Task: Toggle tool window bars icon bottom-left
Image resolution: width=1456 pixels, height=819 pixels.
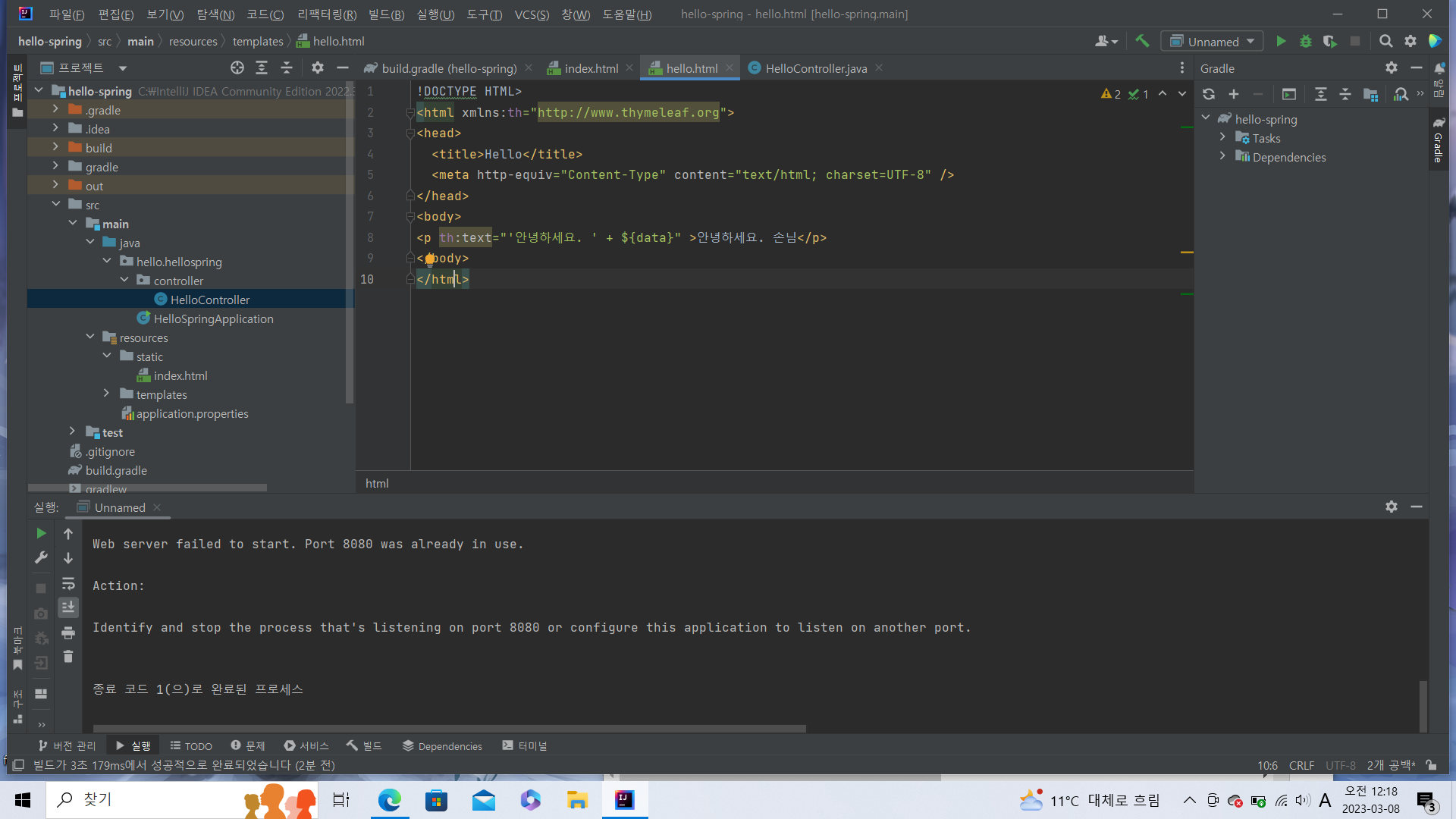Action: pyautogui.click(x=18, y=765)
